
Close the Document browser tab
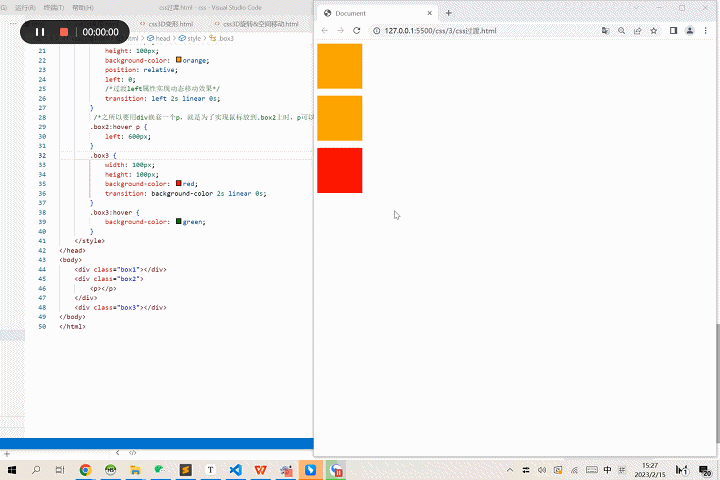(430, 13)
